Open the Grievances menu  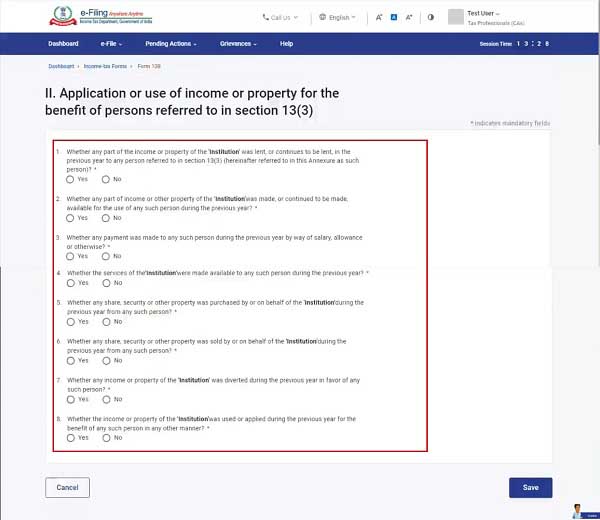point(238,44)
